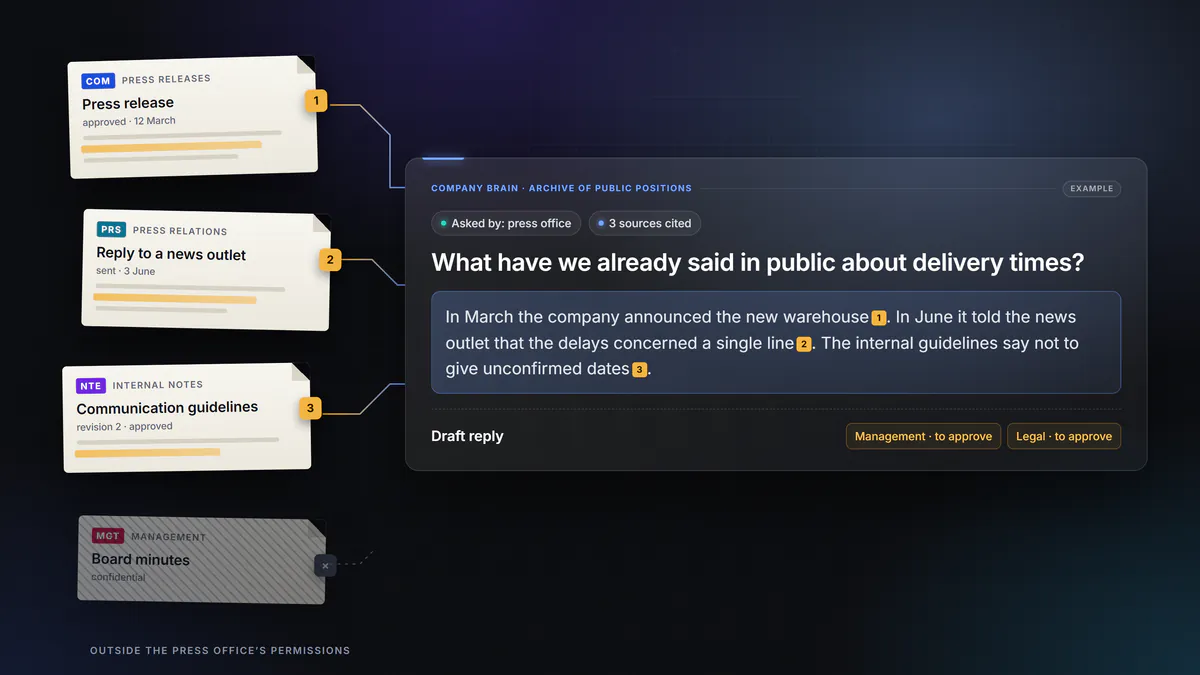Click the 'PRESS RELEASES' category label
Image resolution: width=1200 pixels, height=675 pixels.
click(166, 79)
